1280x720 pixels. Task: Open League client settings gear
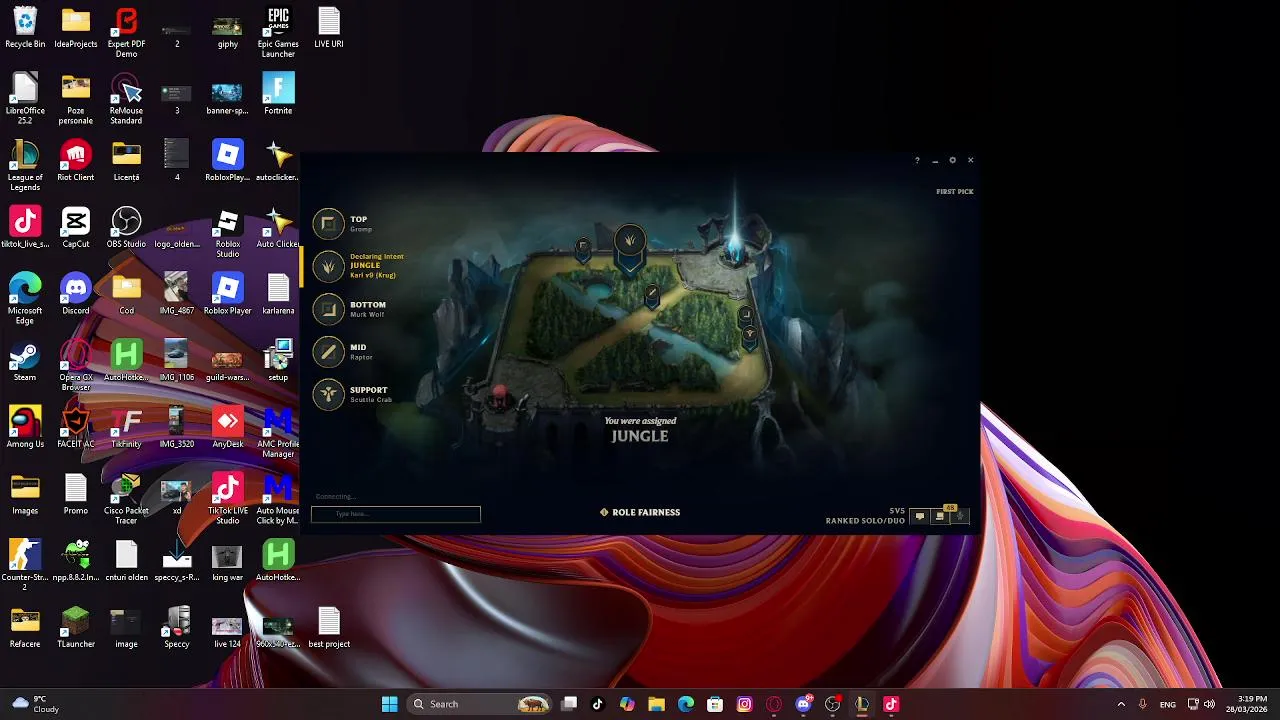click(x=952, y=160)
